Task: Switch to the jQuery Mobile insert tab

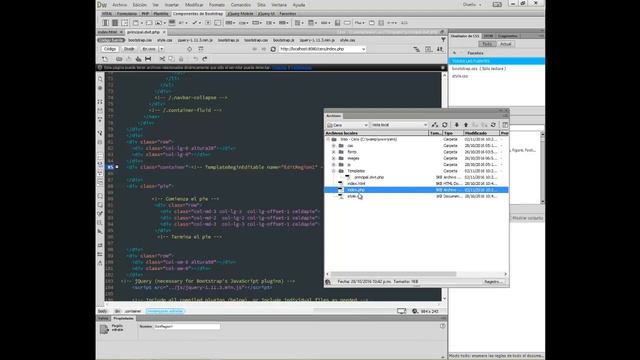Action: (240, 14)
